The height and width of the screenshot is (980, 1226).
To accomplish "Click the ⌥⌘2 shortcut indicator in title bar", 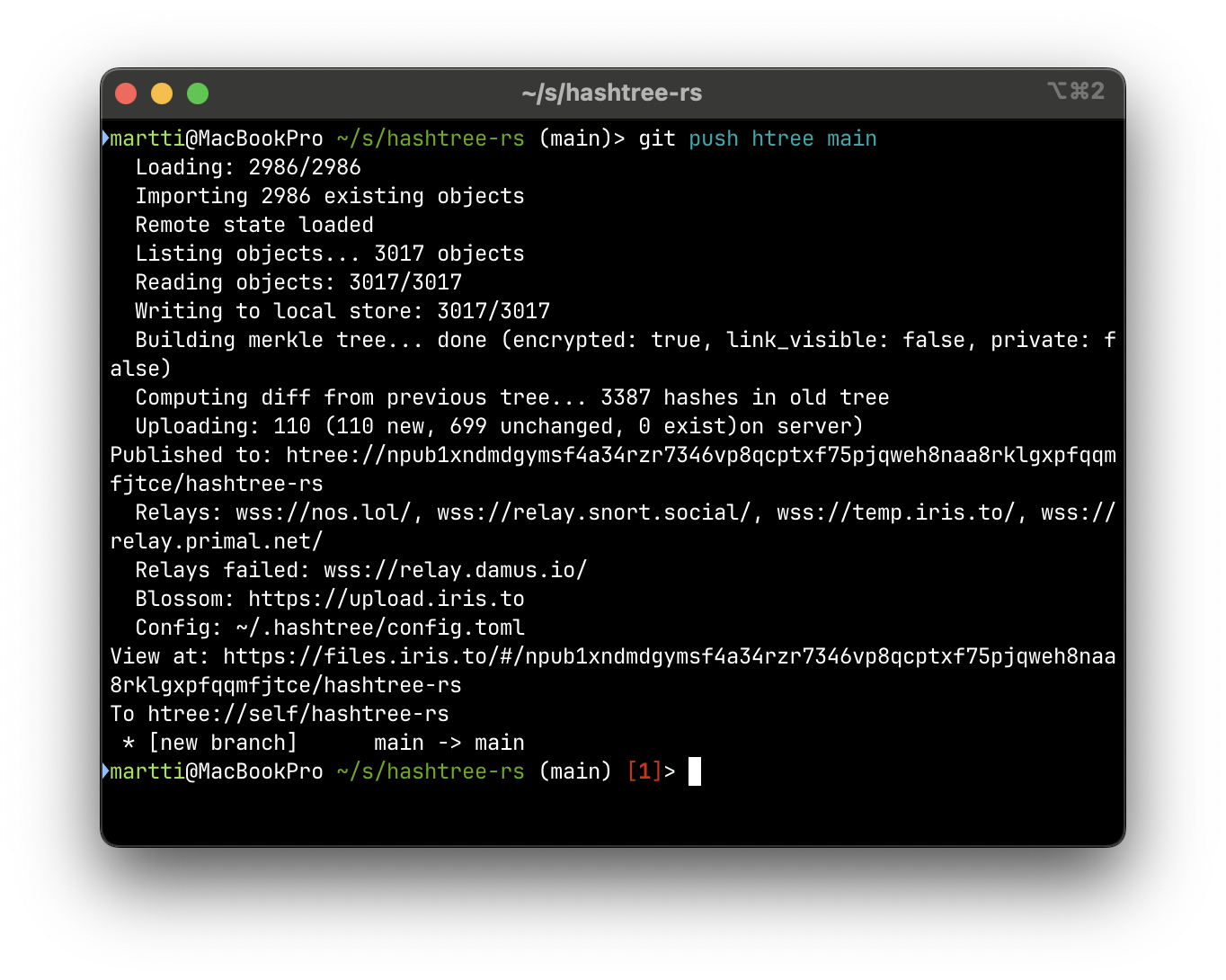I will tap(1075, 91).
